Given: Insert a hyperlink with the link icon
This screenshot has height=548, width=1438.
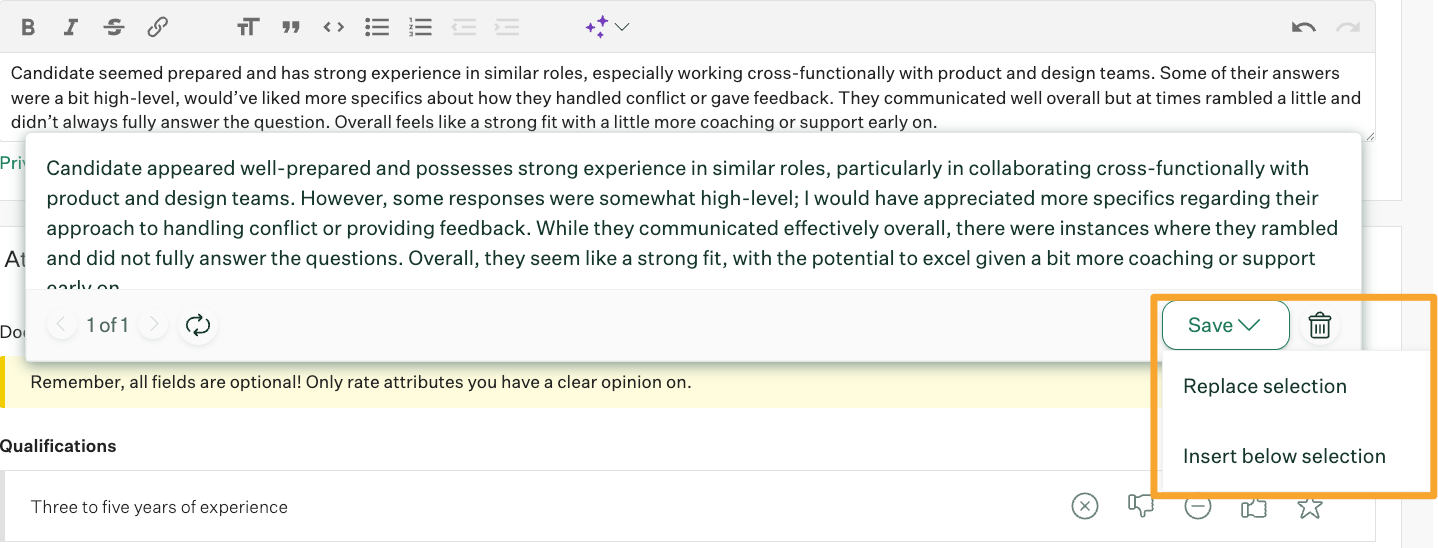Looking at the screenshot, I should [157, 27].
